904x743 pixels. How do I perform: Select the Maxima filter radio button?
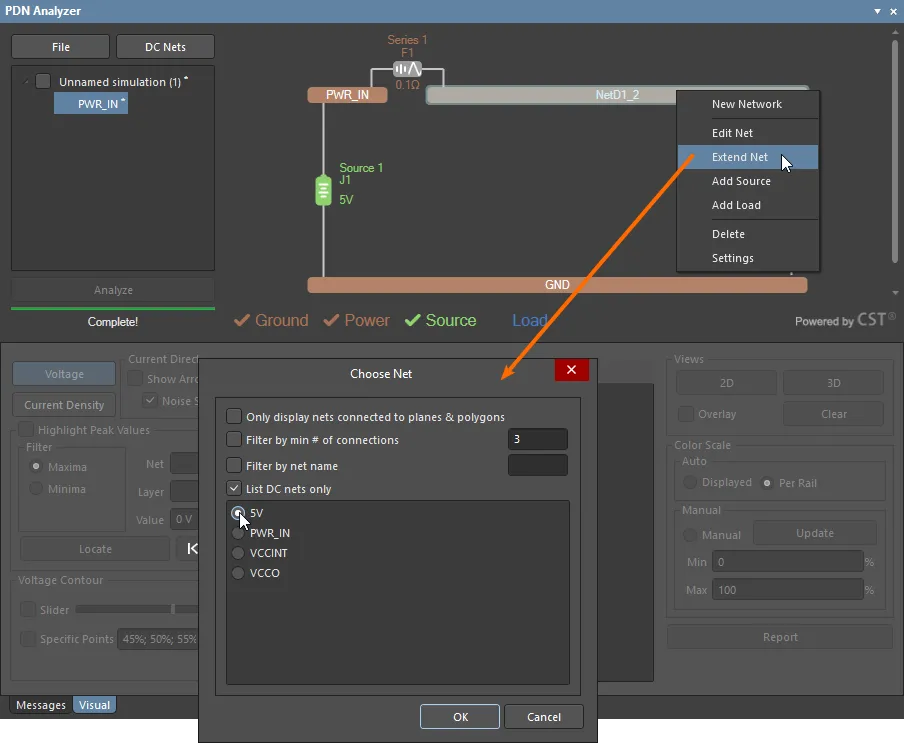point(36,466)
